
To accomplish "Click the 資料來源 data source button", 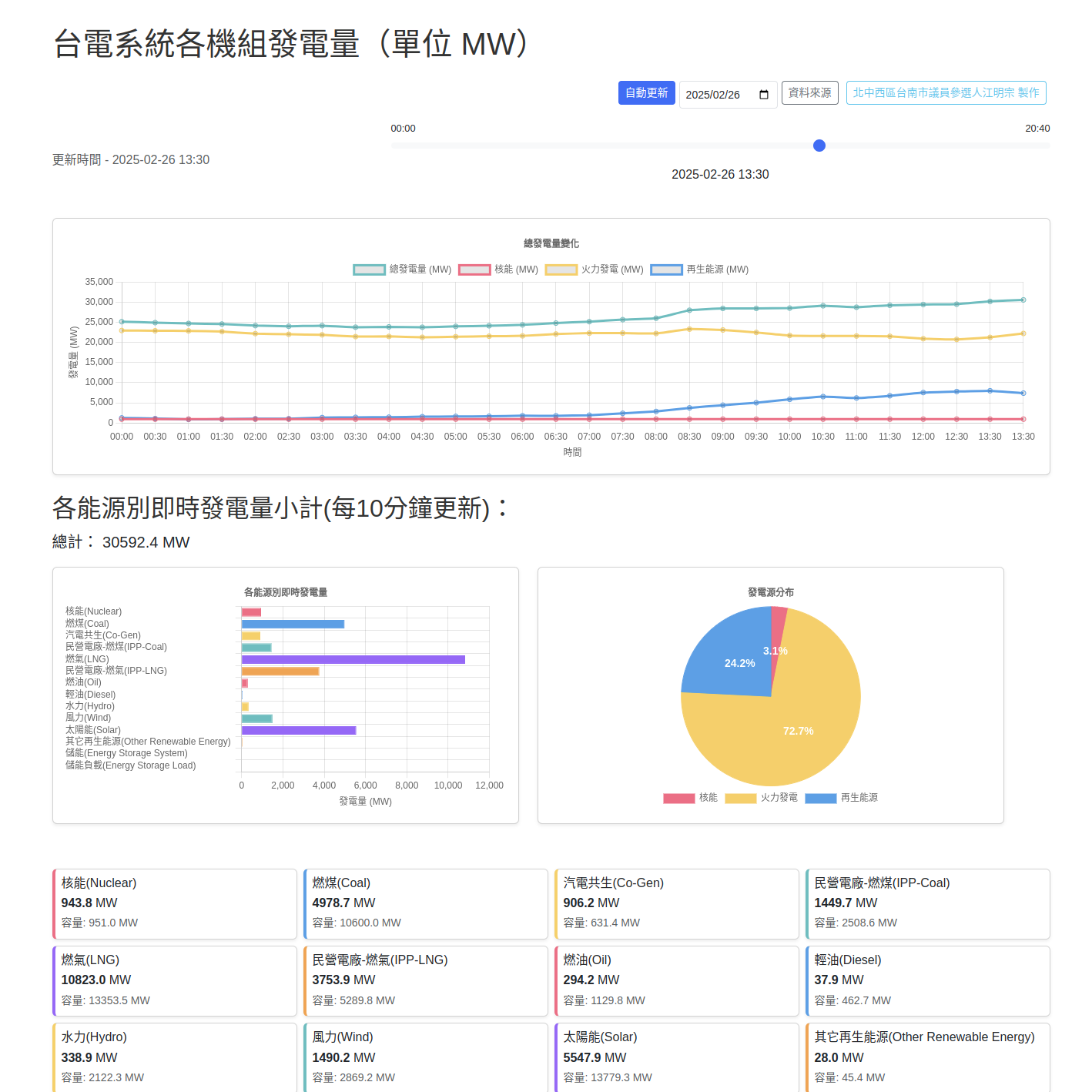I will pyautogui.click(x=809, y=93).
